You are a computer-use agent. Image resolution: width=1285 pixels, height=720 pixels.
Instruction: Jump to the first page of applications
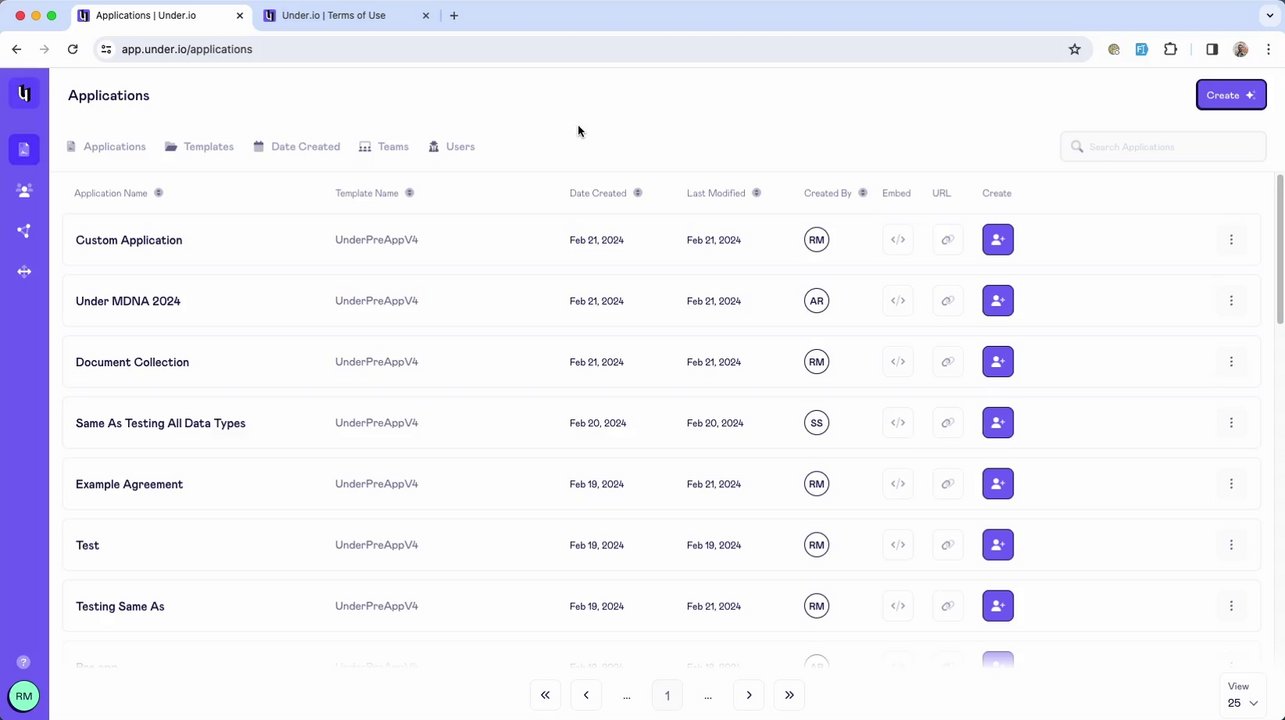point(545,695)
